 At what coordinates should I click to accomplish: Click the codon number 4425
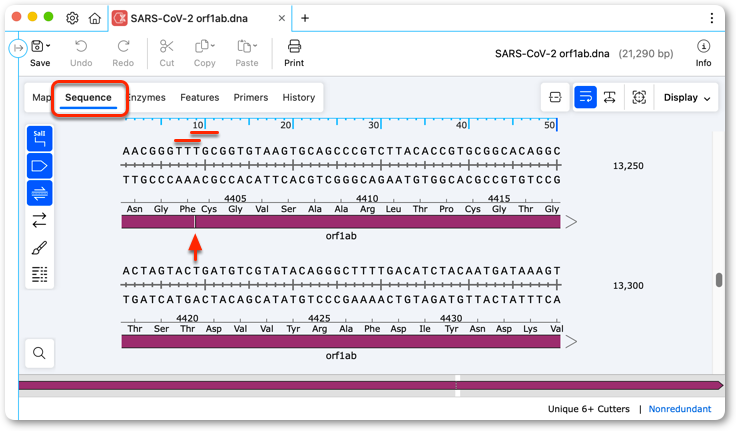(x=319, y=318)
